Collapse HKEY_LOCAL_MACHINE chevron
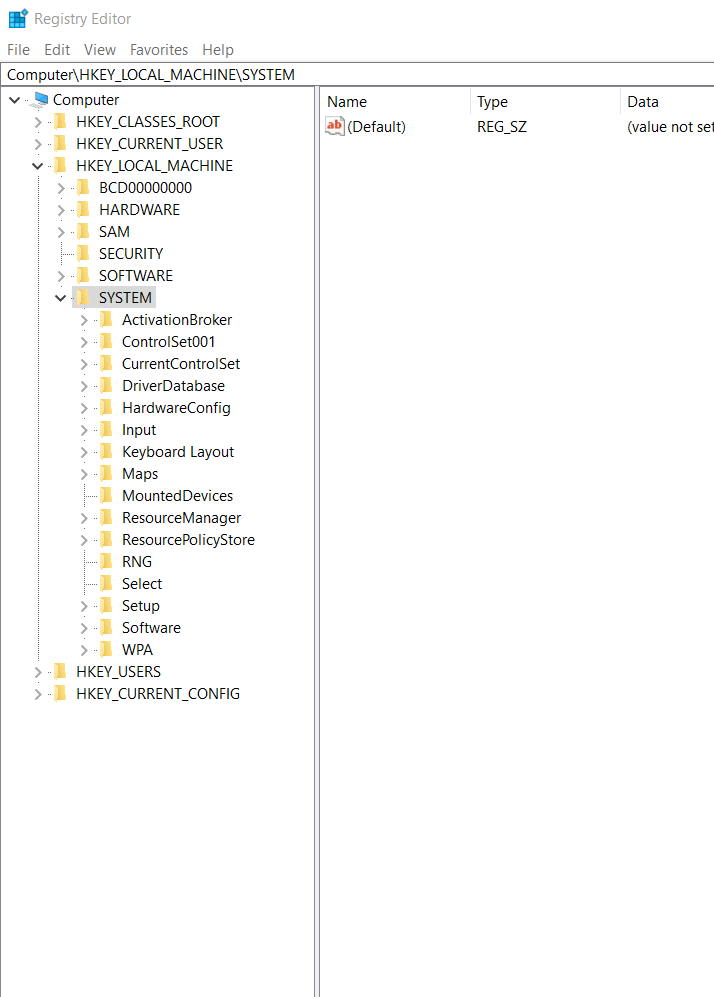Screen dimensions: 714x997 click(38, 166)
